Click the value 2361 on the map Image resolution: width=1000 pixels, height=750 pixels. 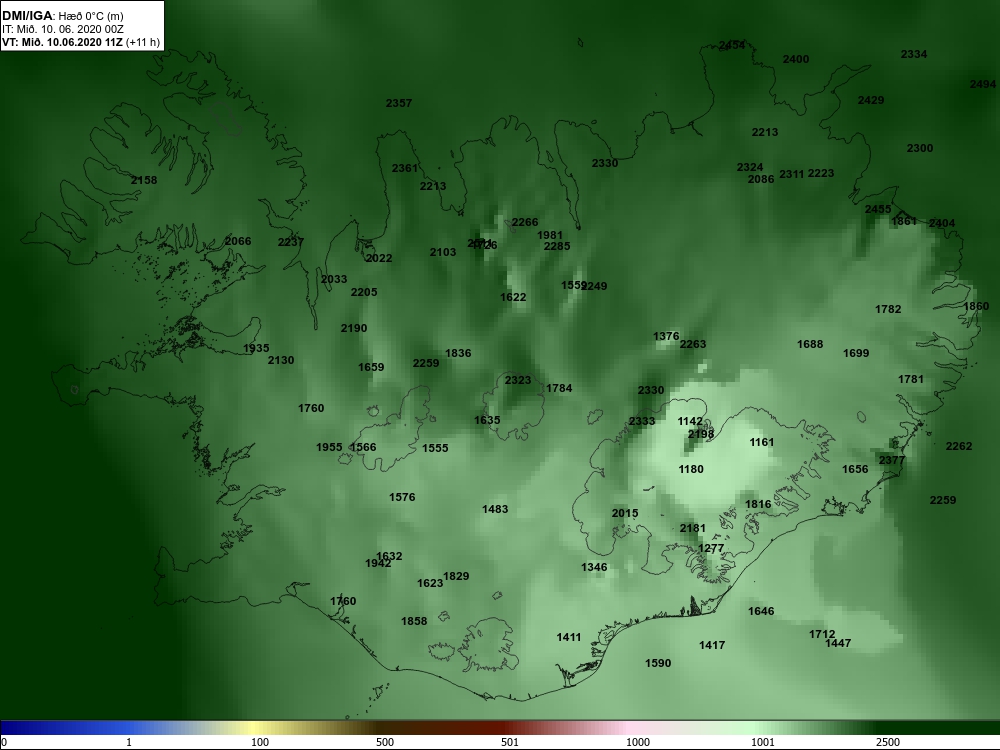coord(405,168)
